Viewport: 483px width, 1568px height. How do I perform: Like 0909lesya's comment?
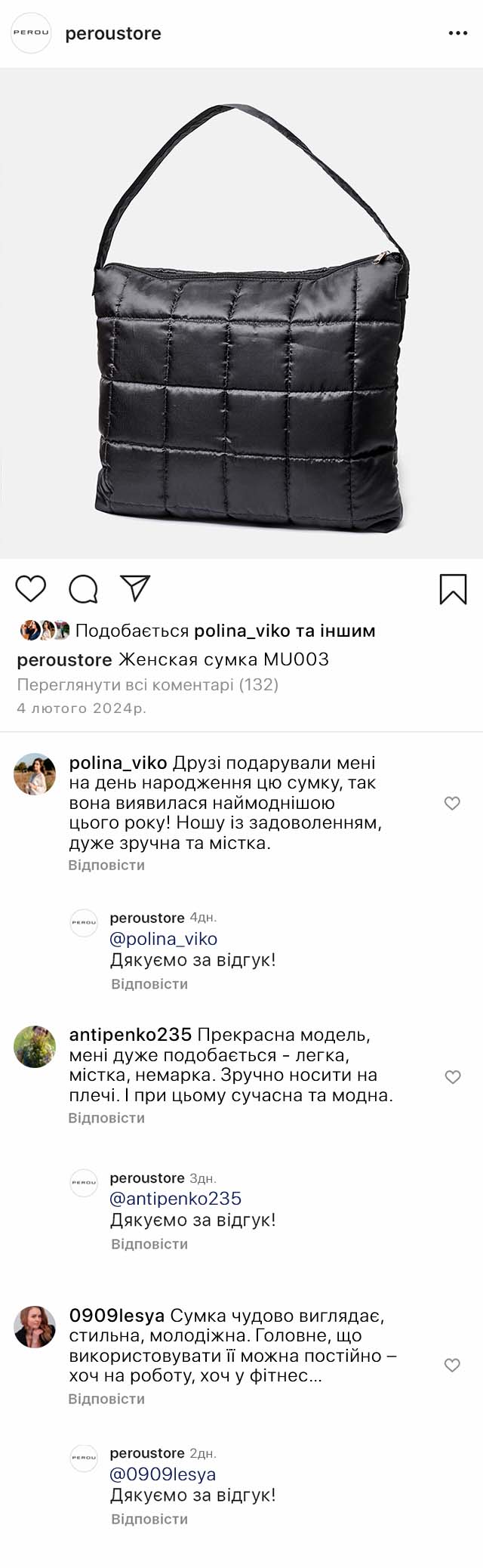click(x=452, y=1365)
